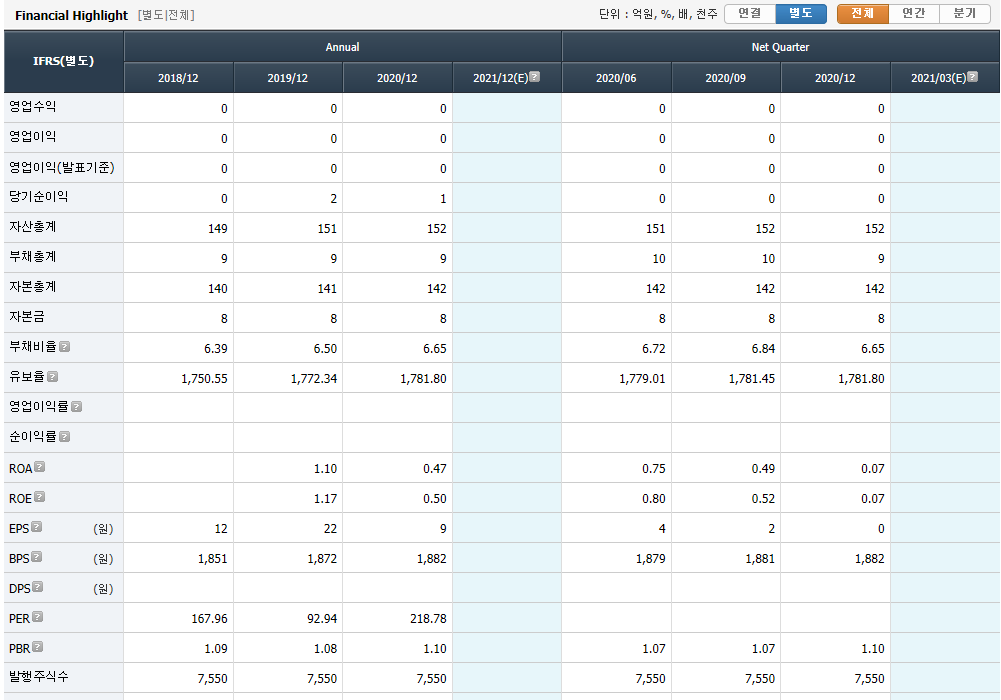Click the 1,750.55 유보율 value
Image resolution: width=1001 pixels, height=700 pixels.
pyautogui.click(x=204, y=378)
